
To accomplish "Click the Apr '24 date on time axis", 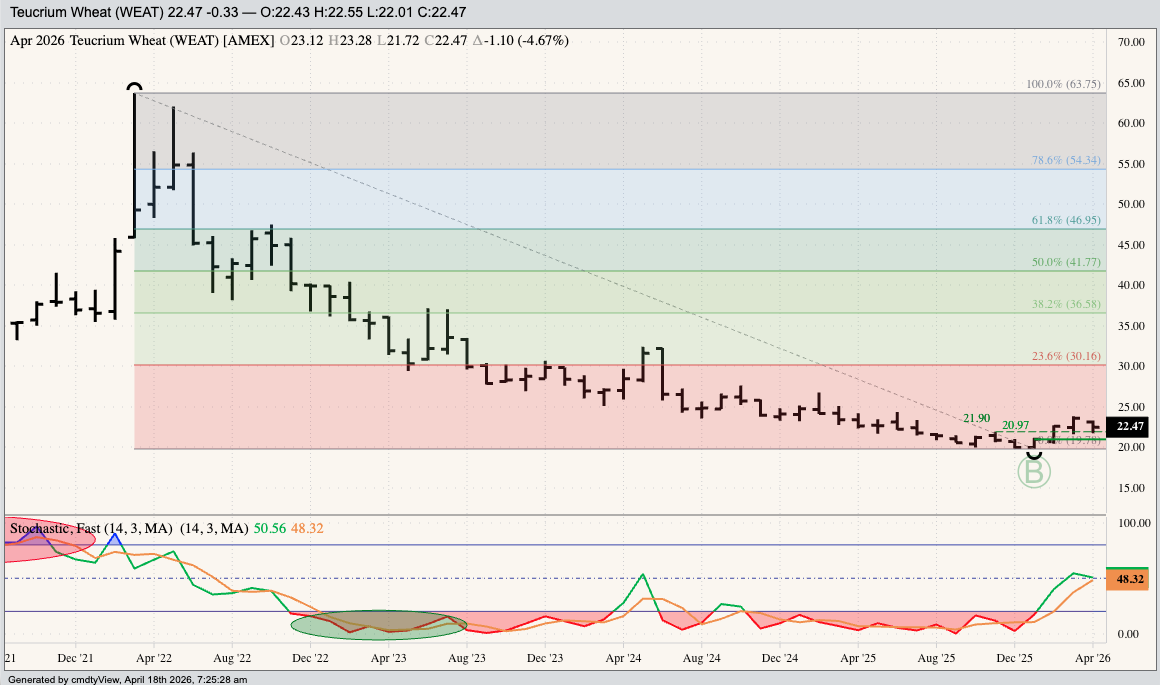I will 624,659.
